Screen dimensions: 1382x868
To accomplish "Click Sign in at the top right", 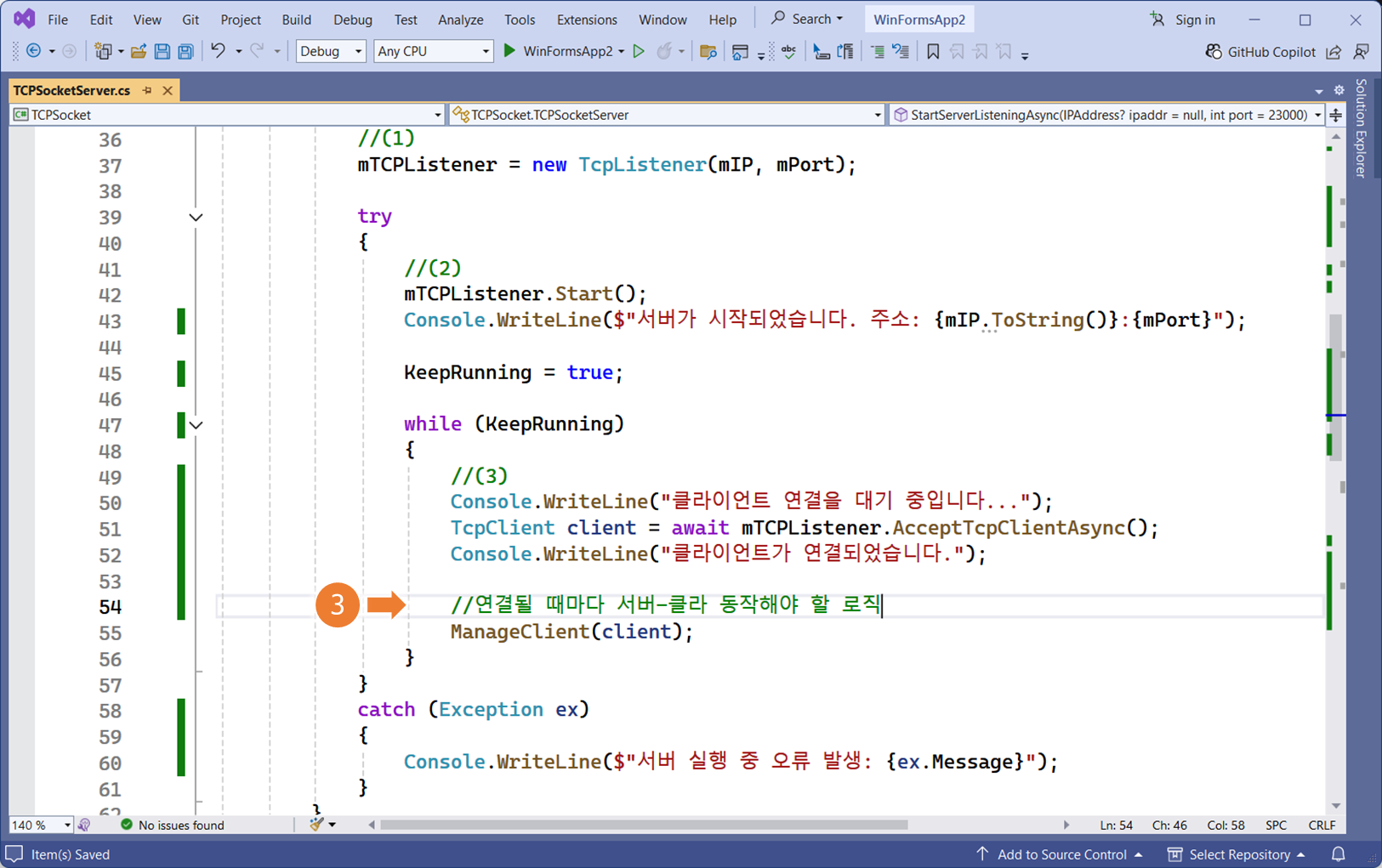I will coord(1184,20).
